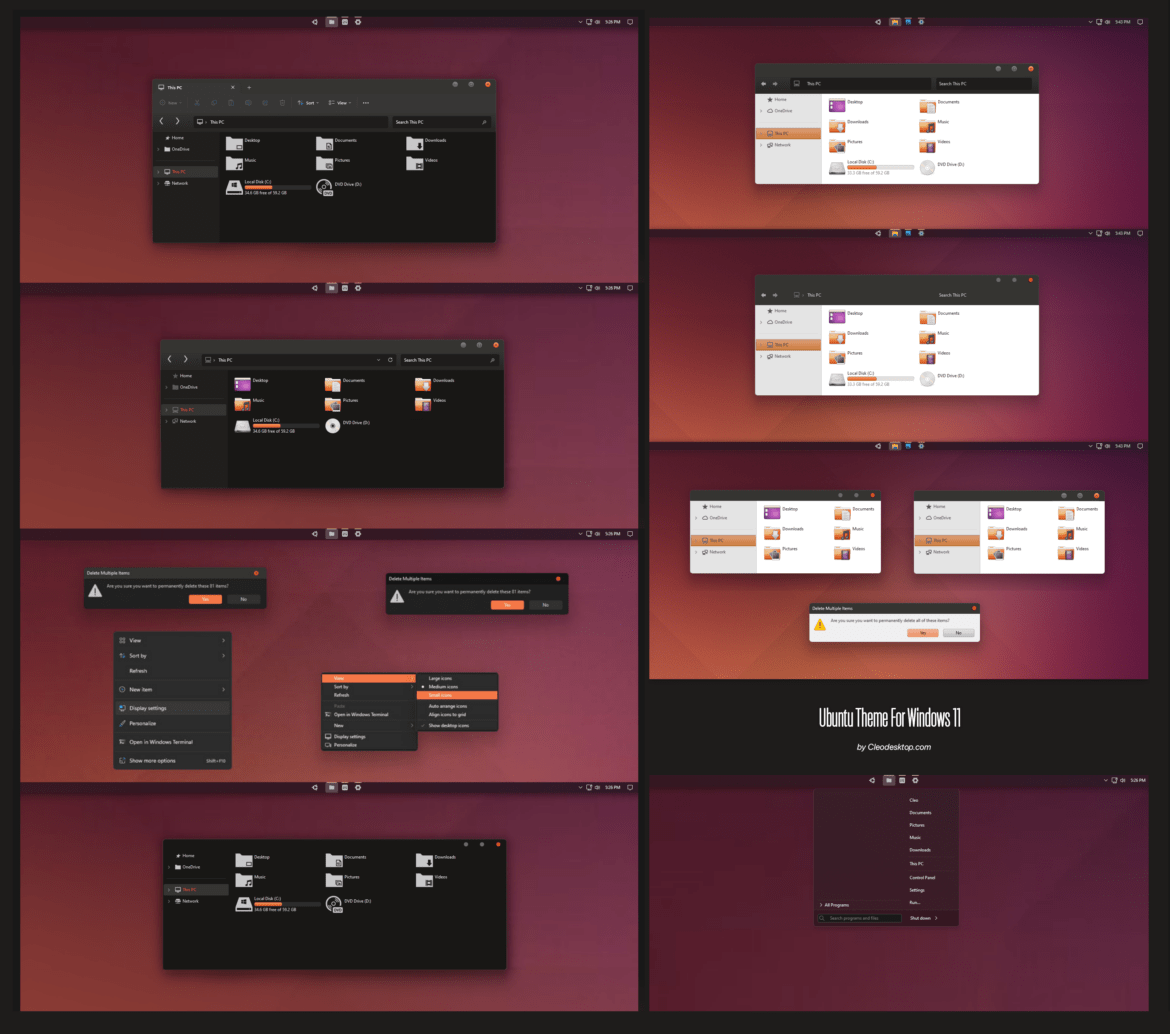Click Yes in the Delete Multiple Items dialog
The height and width of the screenshot is (1034, 1170).
(205, 599)
